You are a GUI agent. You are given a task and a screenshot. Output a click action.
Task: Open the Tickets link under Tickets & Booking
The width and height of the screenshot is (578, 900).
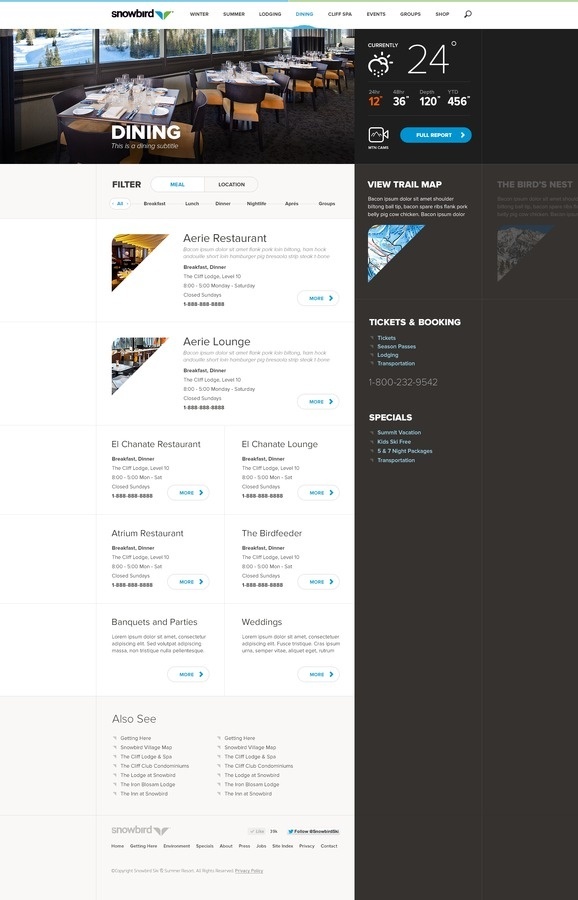386,338
